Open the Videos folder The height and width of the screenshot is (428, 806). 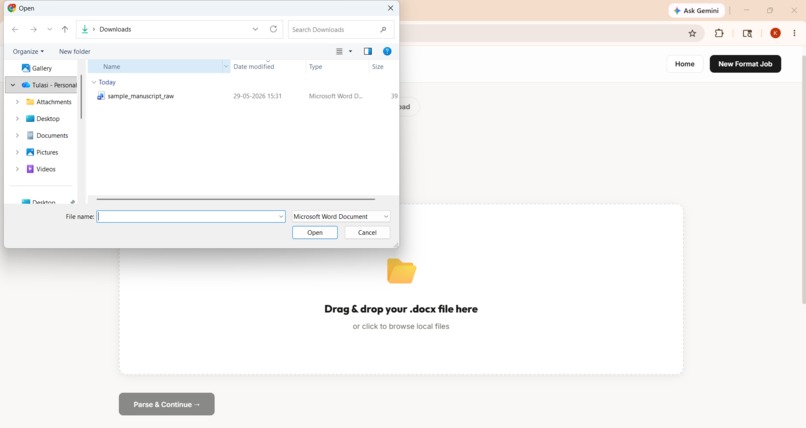click(46, 169)
